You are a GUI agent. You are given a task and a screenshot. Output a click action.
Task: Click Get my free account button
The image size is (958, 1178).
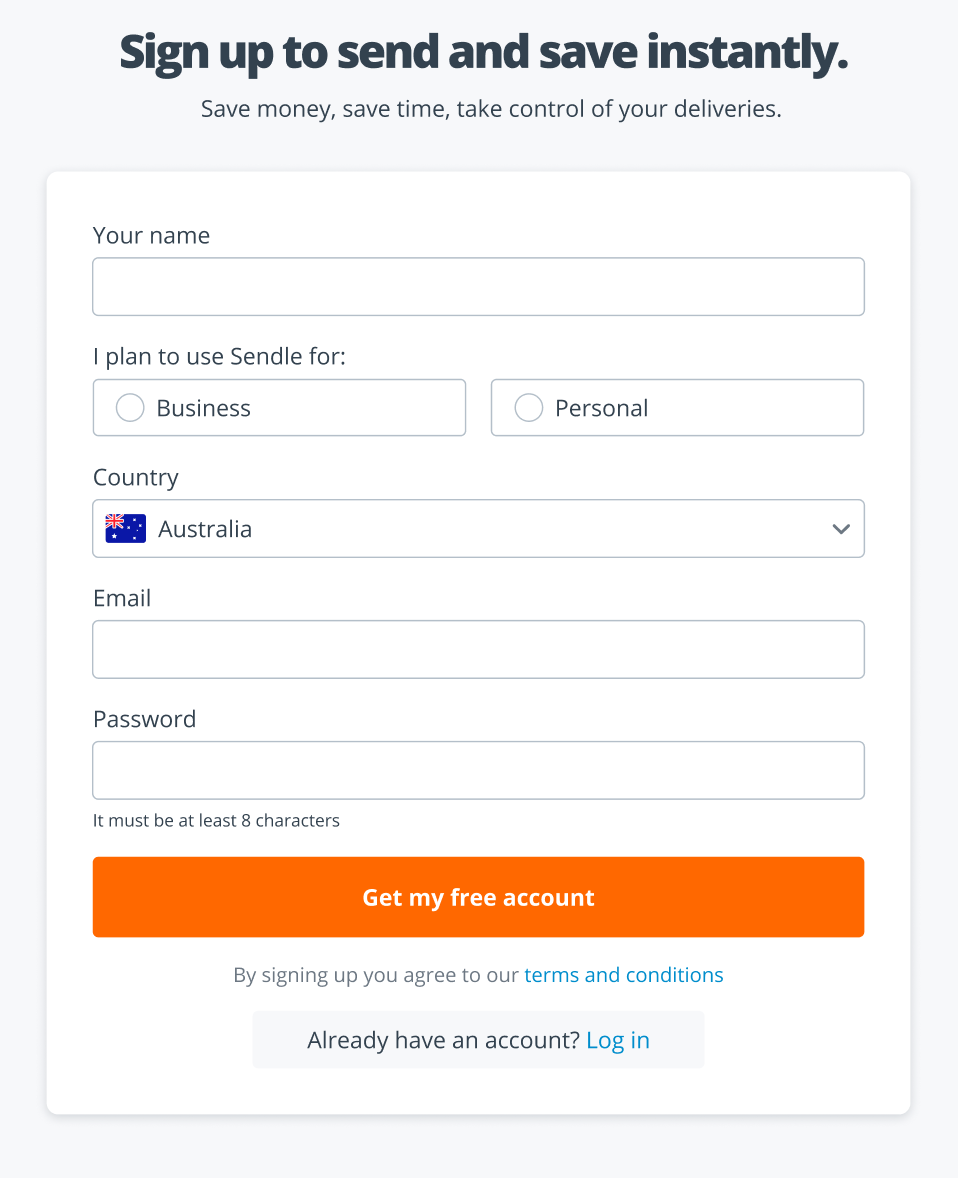(x=478, y=897)
